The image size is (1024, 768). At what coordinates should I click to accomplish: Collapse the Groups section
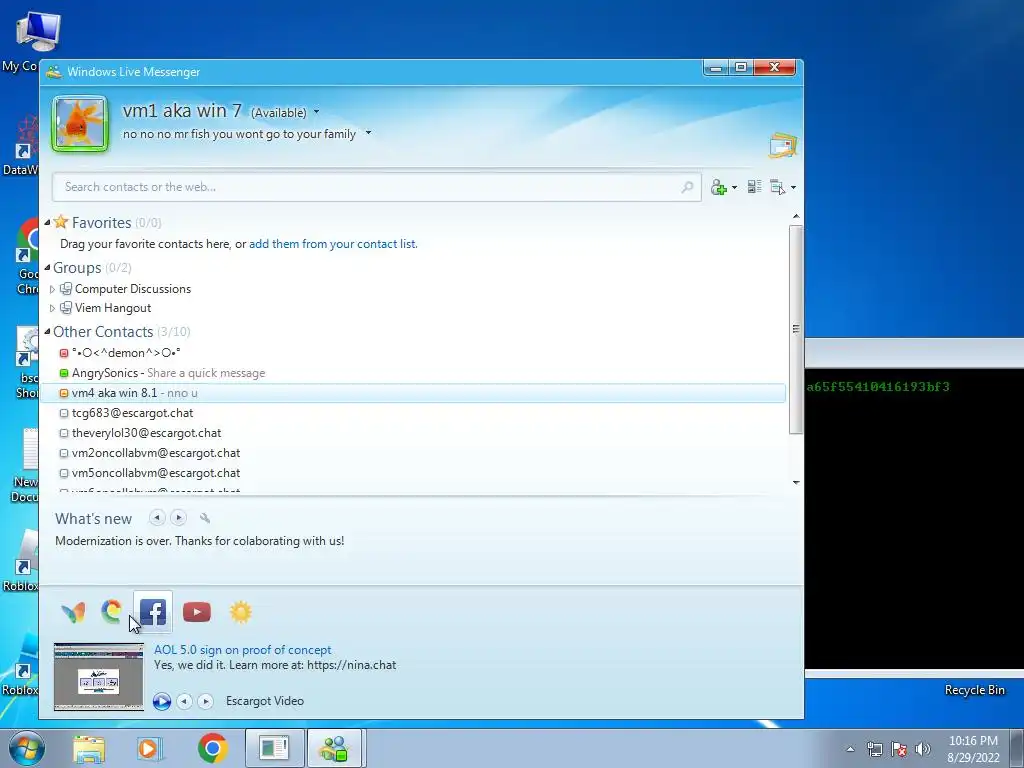coord(47,268)
